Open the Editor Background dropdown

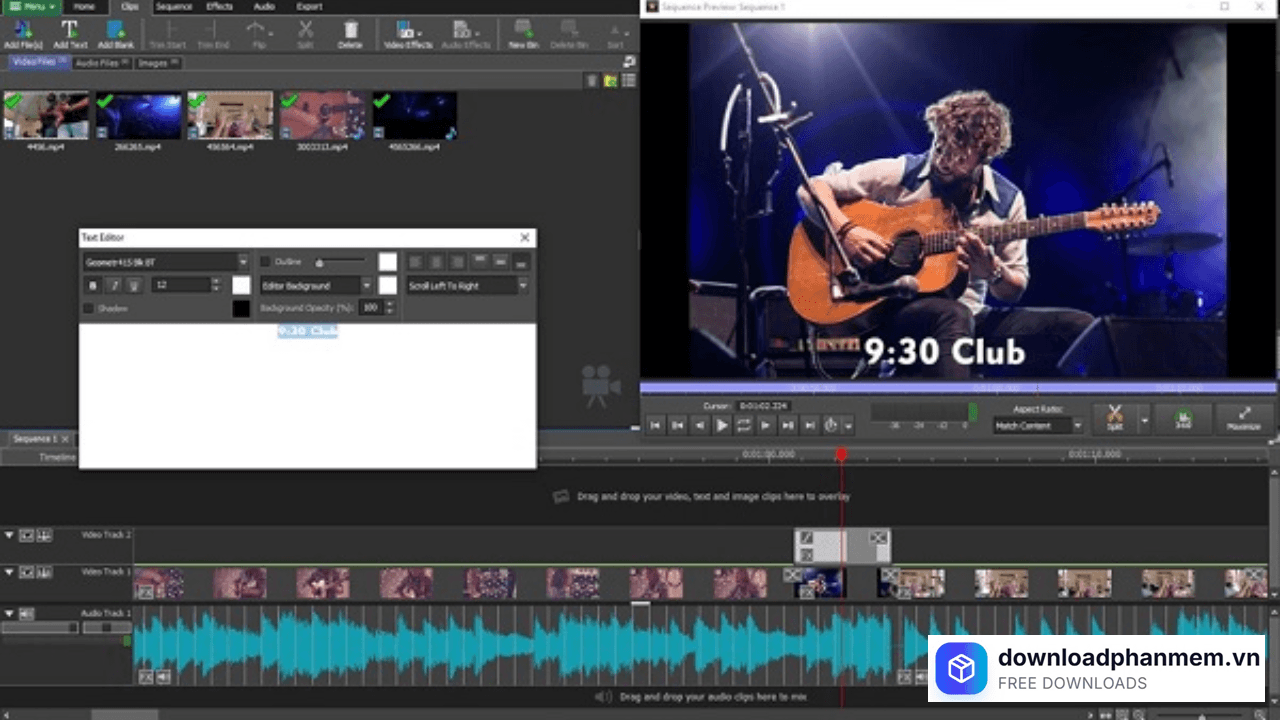pos(366,286)
